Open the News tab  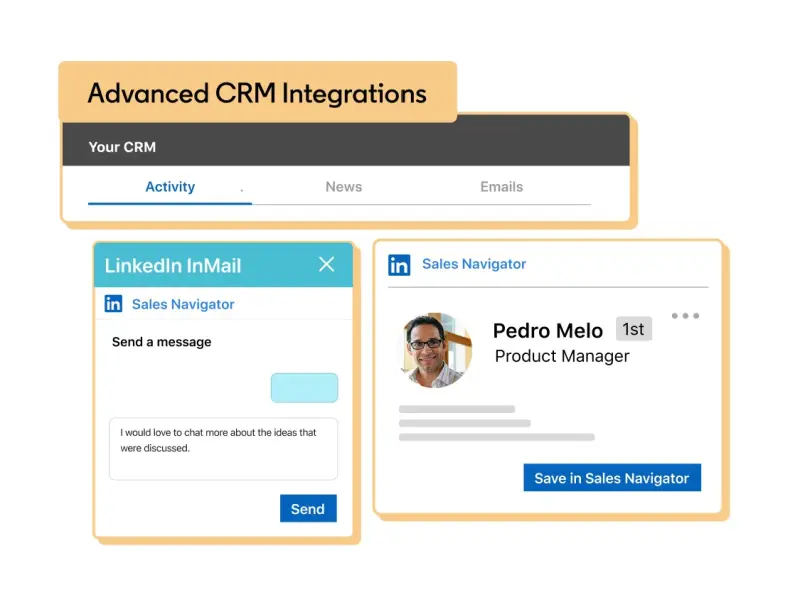click(343, 187)
